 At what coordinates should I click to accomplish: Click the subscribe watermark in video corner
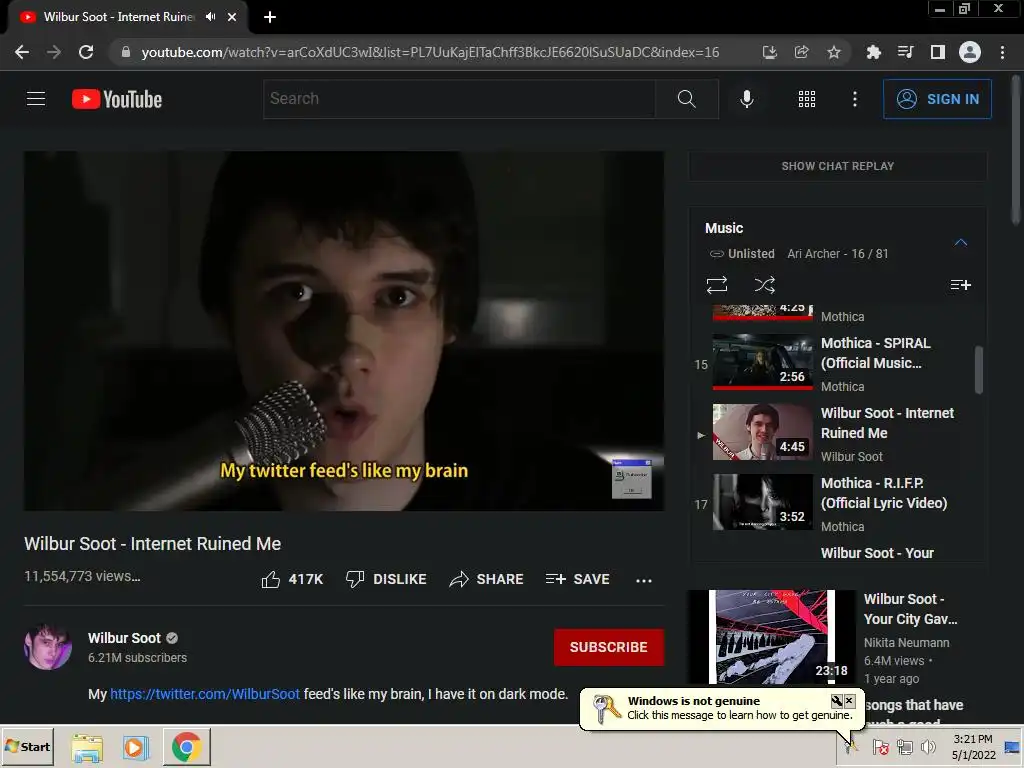pyautogui.click(x=632, y=479)
